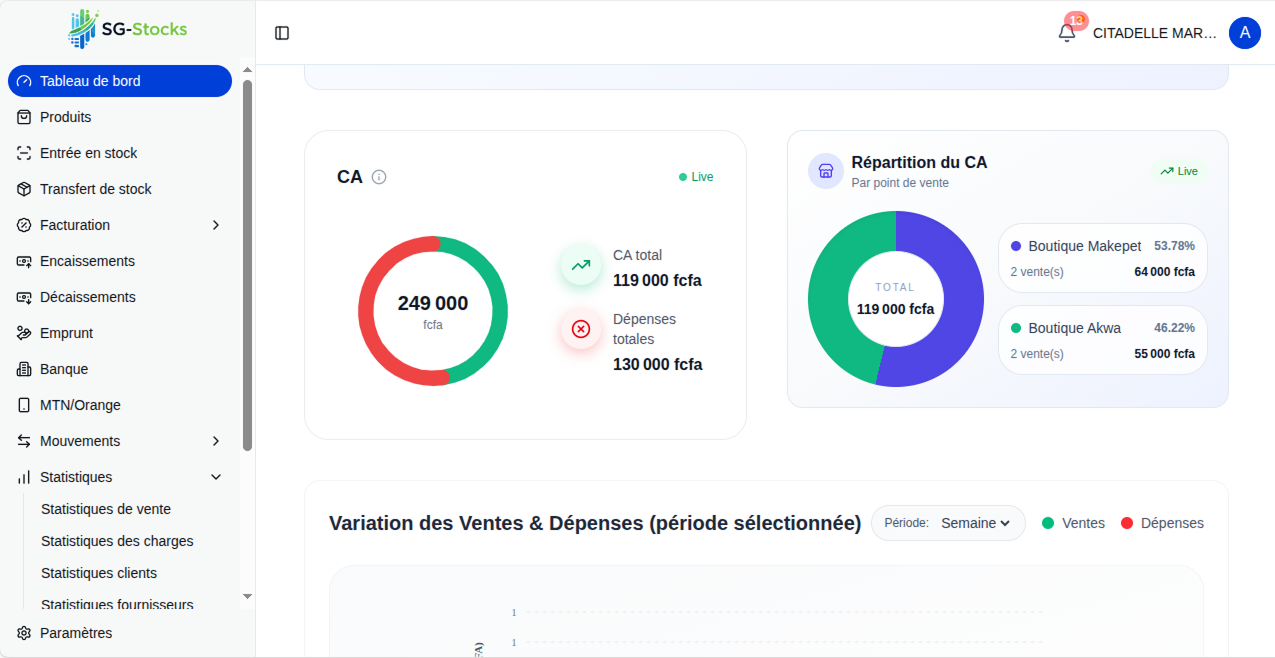Click the Boutique Akwa card
The width and height of the screenshot is (1275, 658).
[1102, 340]
